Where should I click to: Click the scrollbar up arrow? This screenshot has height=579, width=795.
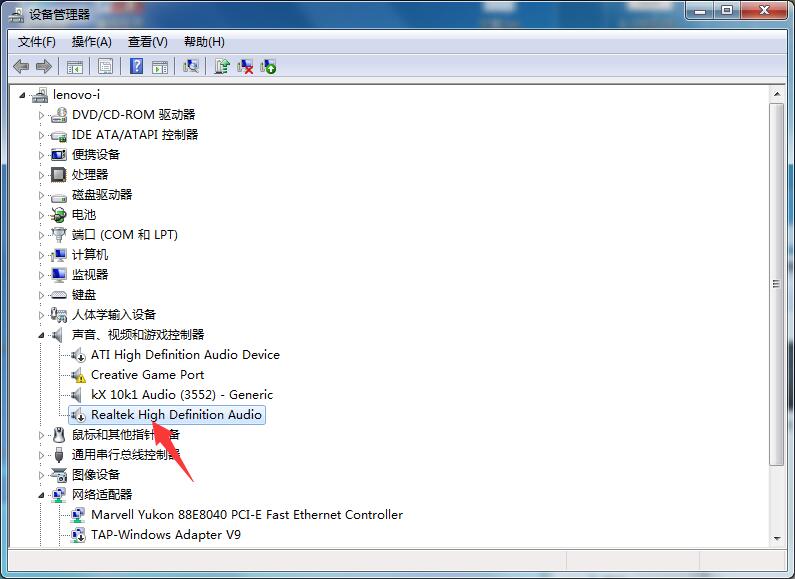(776, 94)
